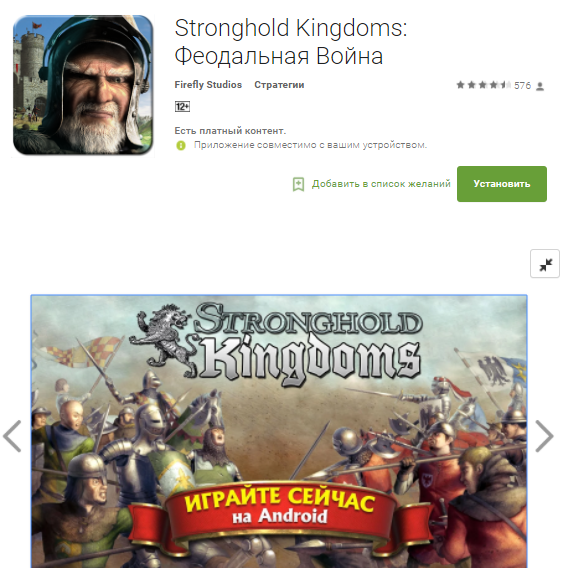Click Добавить в список желаний link
The image size is (566, 568).
coord(381,184)
